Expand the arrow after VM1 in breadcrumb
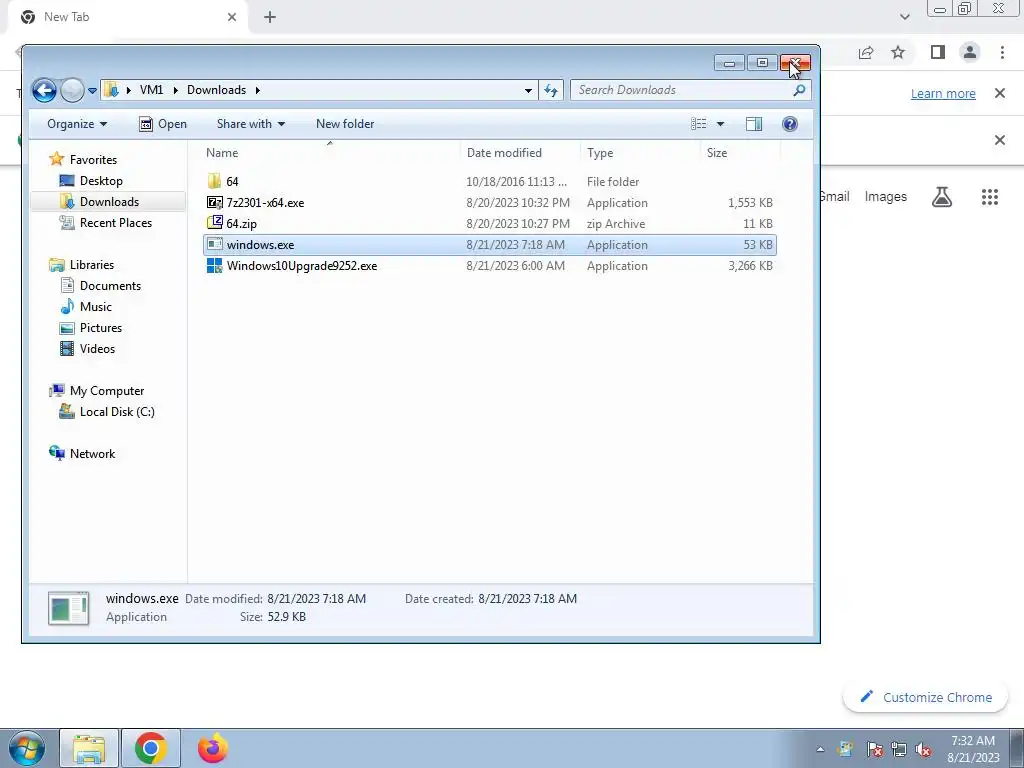The width and height of the screenshot is (1024, 768). click(176, 90)
